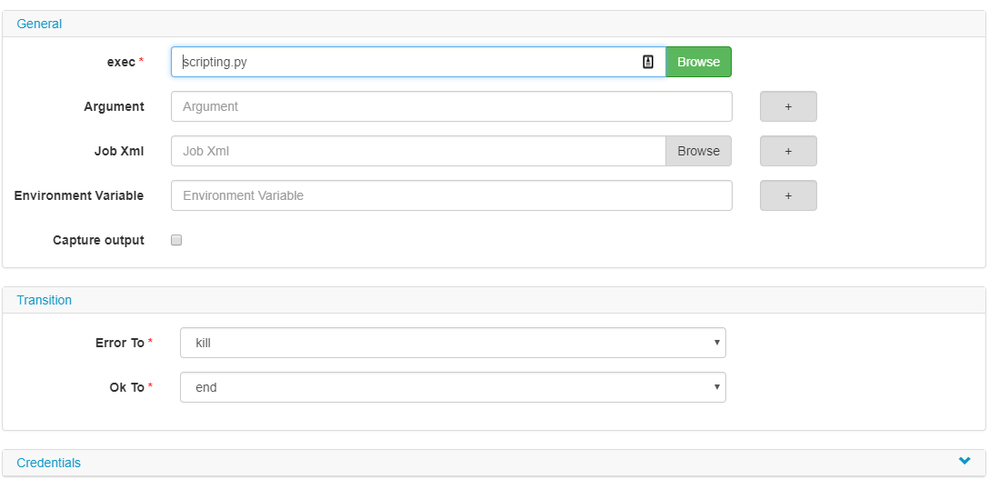The width and height of the screenshot is (999, 479).
Task: Click the green Browse button for exec
Action: 698,62
